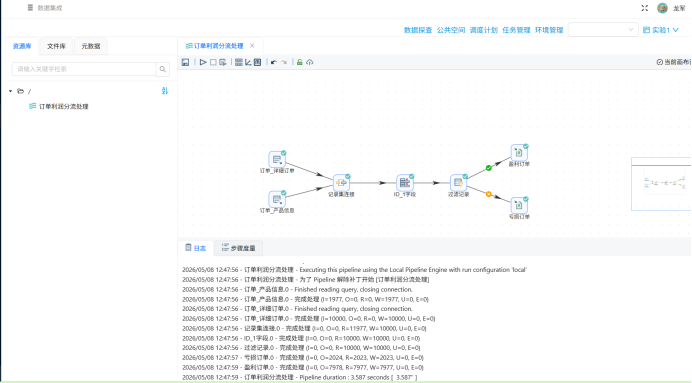Screen dimensions: 692x383
Task: Click the undo arrow icon
Action: point(274,62)
